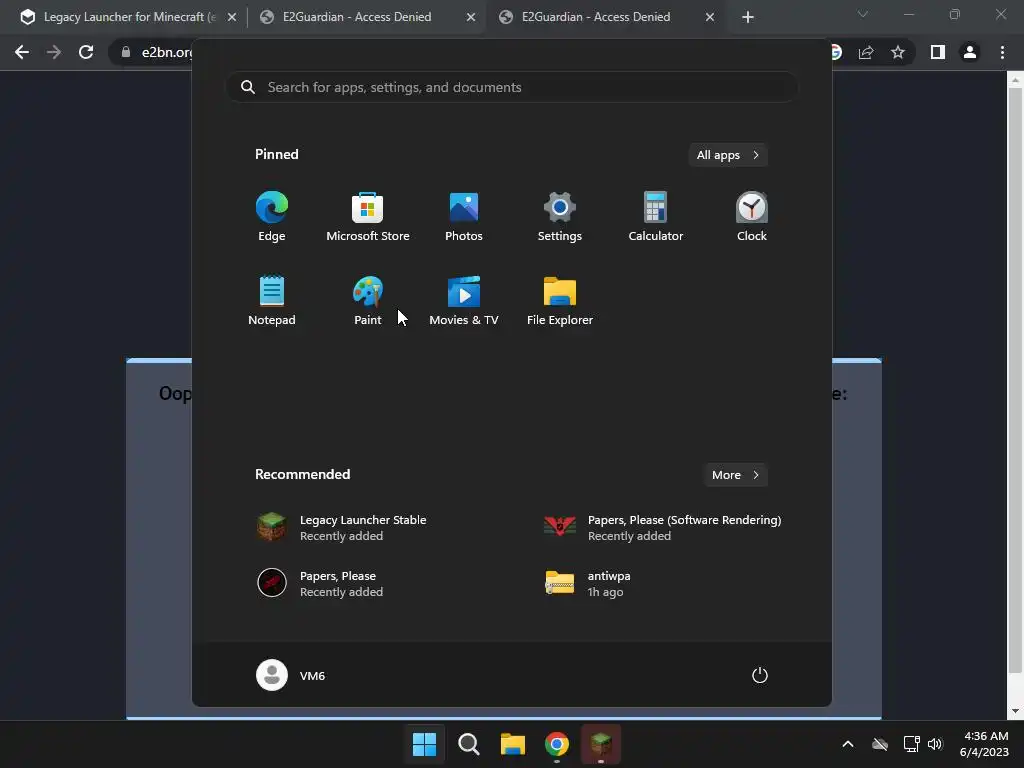The height and width of the screenshot is (768, 1024).
Task: Open Minecraft launcher taskbar icon
Action: click(601, 744)
